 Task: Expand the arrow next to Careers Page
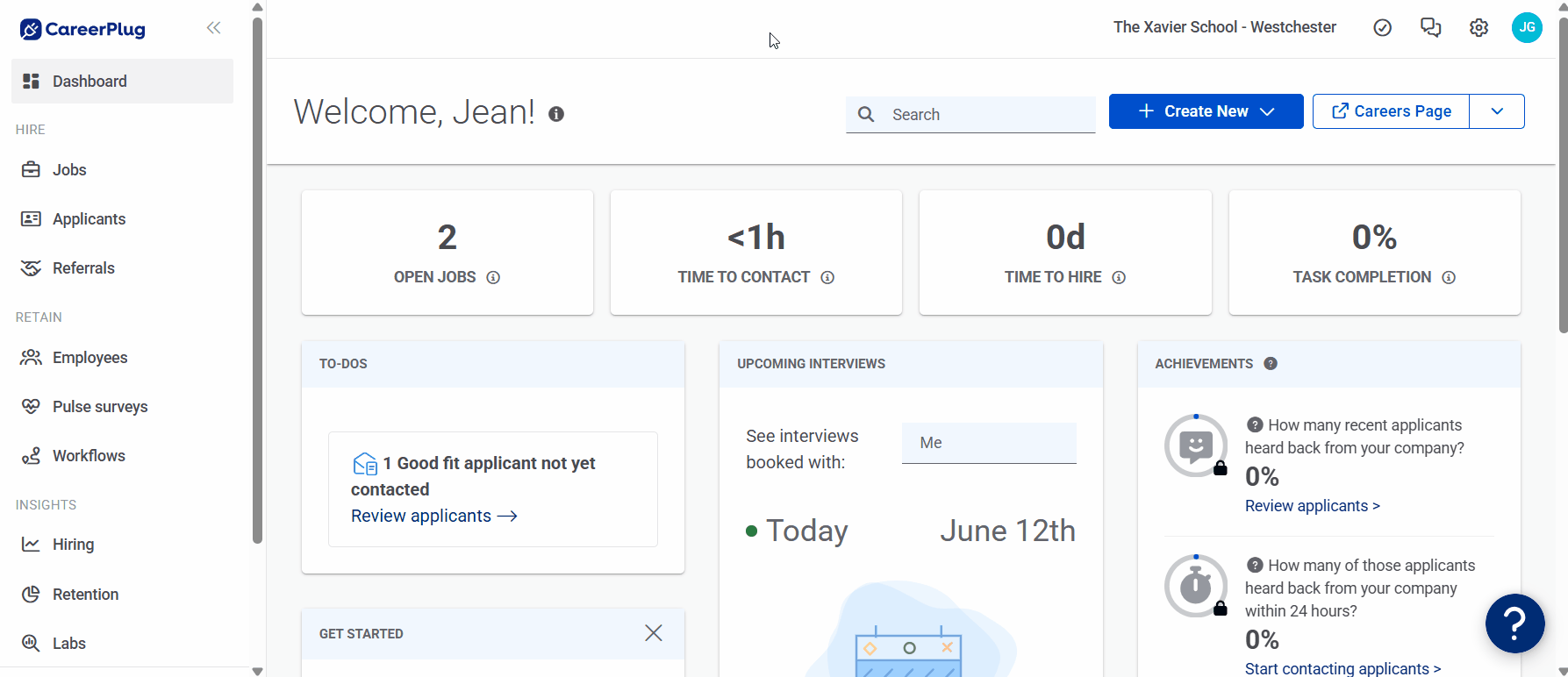tap(1497, 111)
